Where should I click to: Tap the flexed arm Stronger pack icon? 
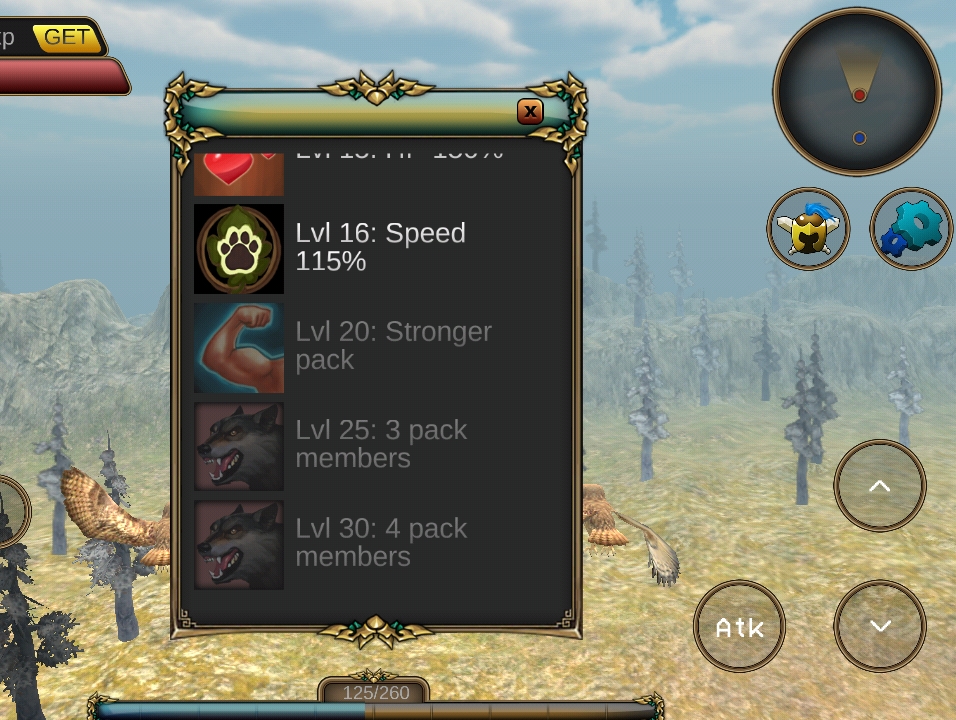[239, 348]
